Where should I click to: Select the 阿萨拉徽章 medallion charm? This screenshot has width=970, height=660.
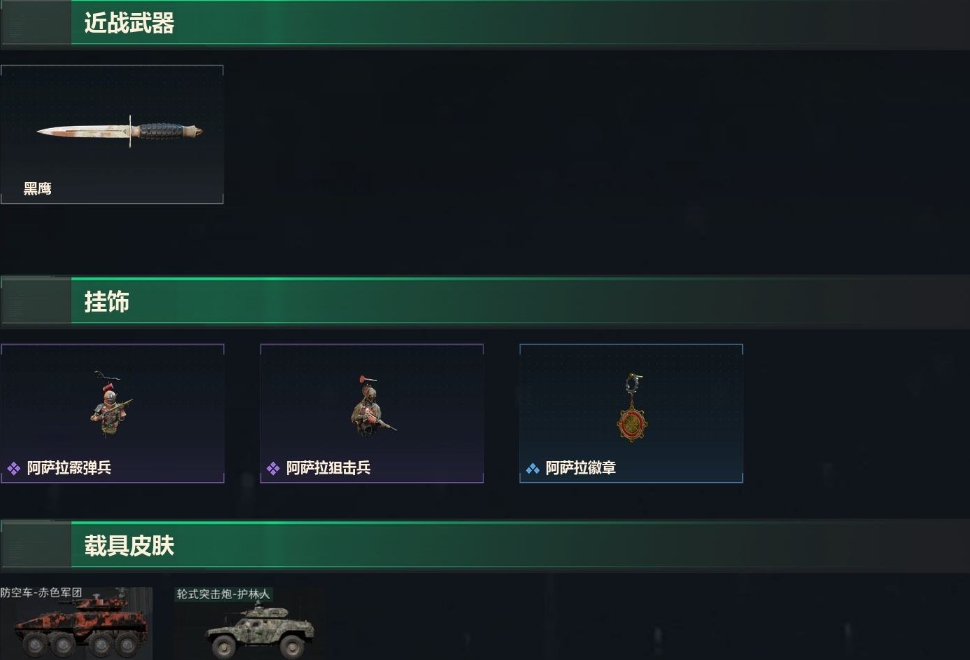pos(632,407)
